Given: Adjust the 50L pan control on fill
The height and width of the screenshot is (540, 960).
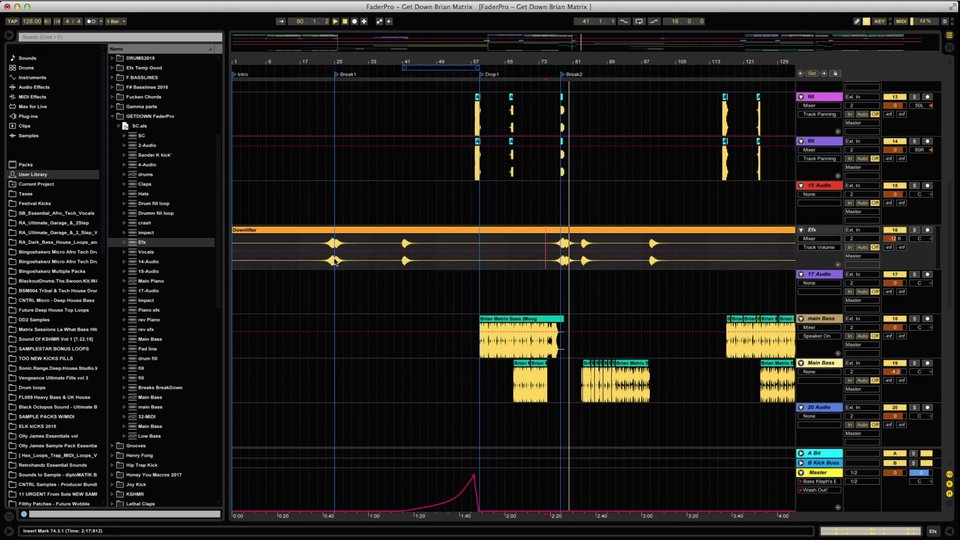Looking at the screenshot, I should pos(920,106).
